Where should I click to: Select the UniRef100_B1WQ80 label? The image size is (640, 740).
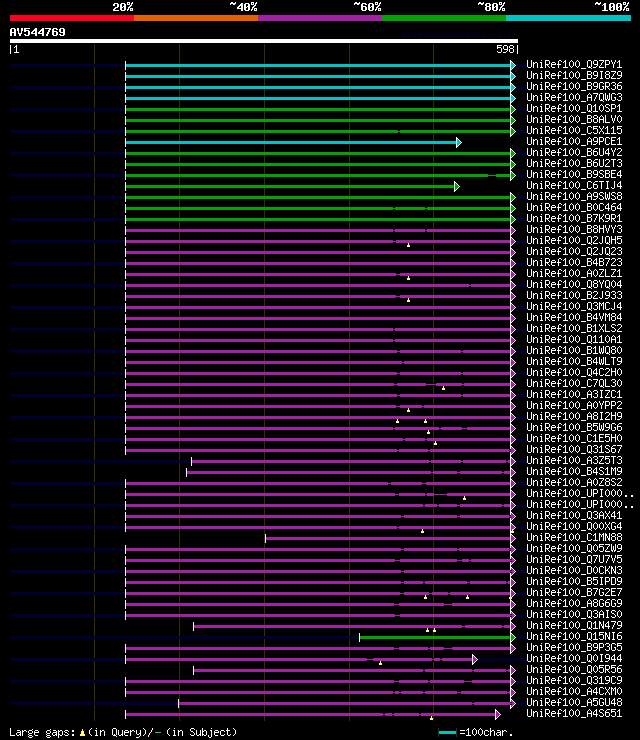(574, 351)
